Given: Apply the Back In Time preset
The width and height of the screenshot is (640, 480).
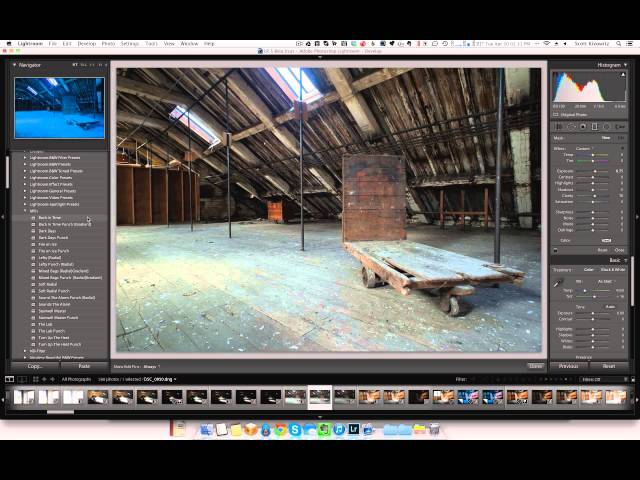Looking at the screenshot, I should [x=49, y=218].
